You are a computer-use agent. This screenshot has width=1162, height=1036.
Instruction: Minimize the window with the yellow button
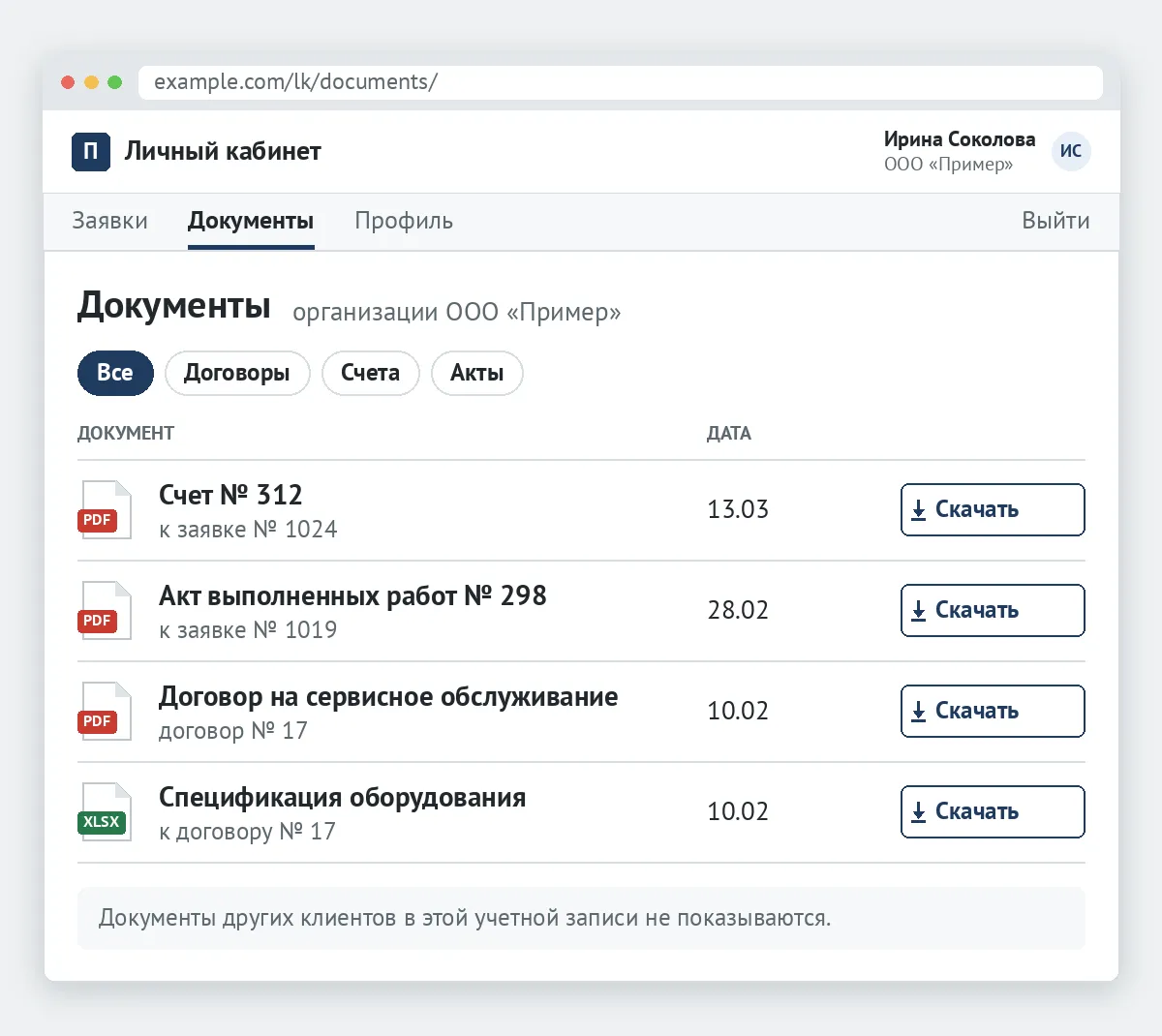coord(91,82)
